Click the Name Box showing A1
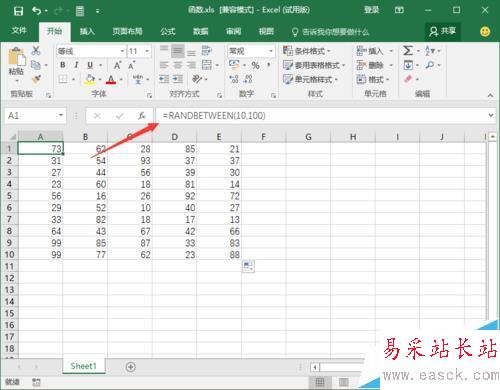This screenshot has height=390, width=500. (x=35, y=116)
